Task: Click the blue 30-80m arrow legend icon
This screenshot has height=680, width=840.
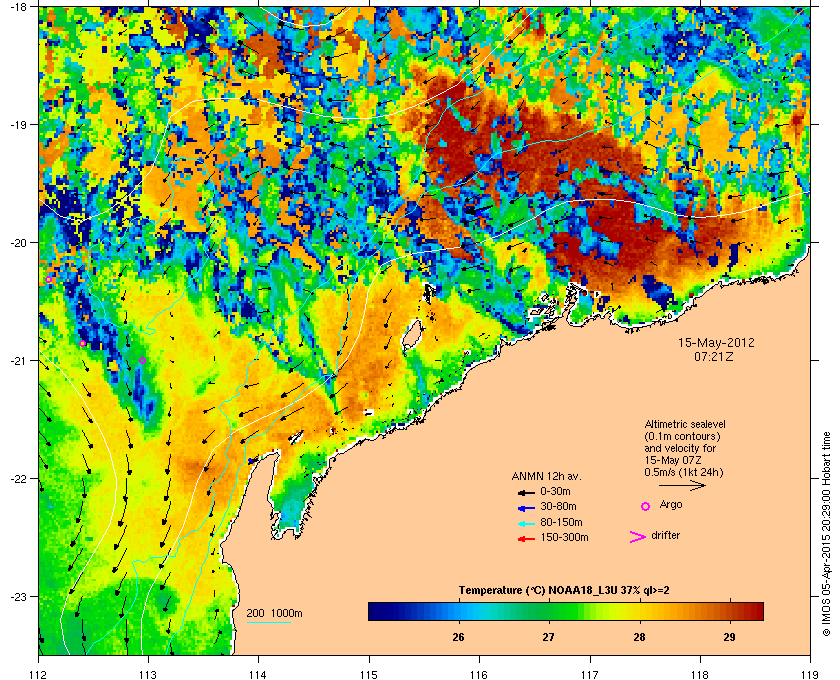Action: click(x=526, y=507)
